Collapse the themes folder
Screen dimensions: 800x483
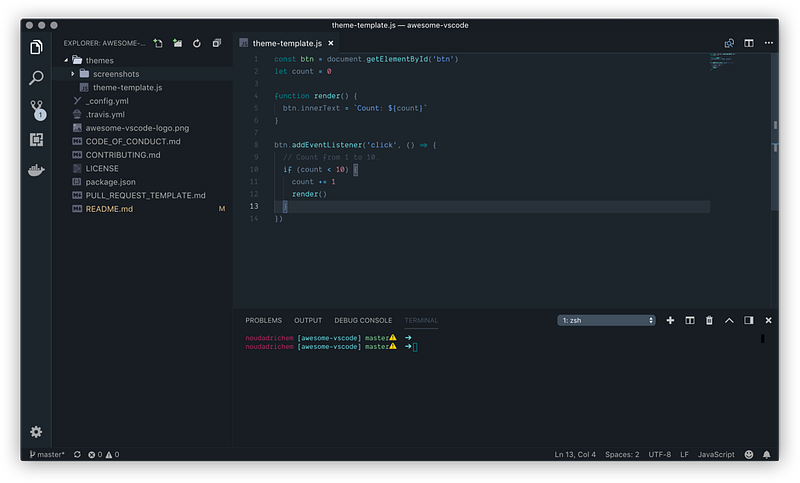tap(66, 60)
